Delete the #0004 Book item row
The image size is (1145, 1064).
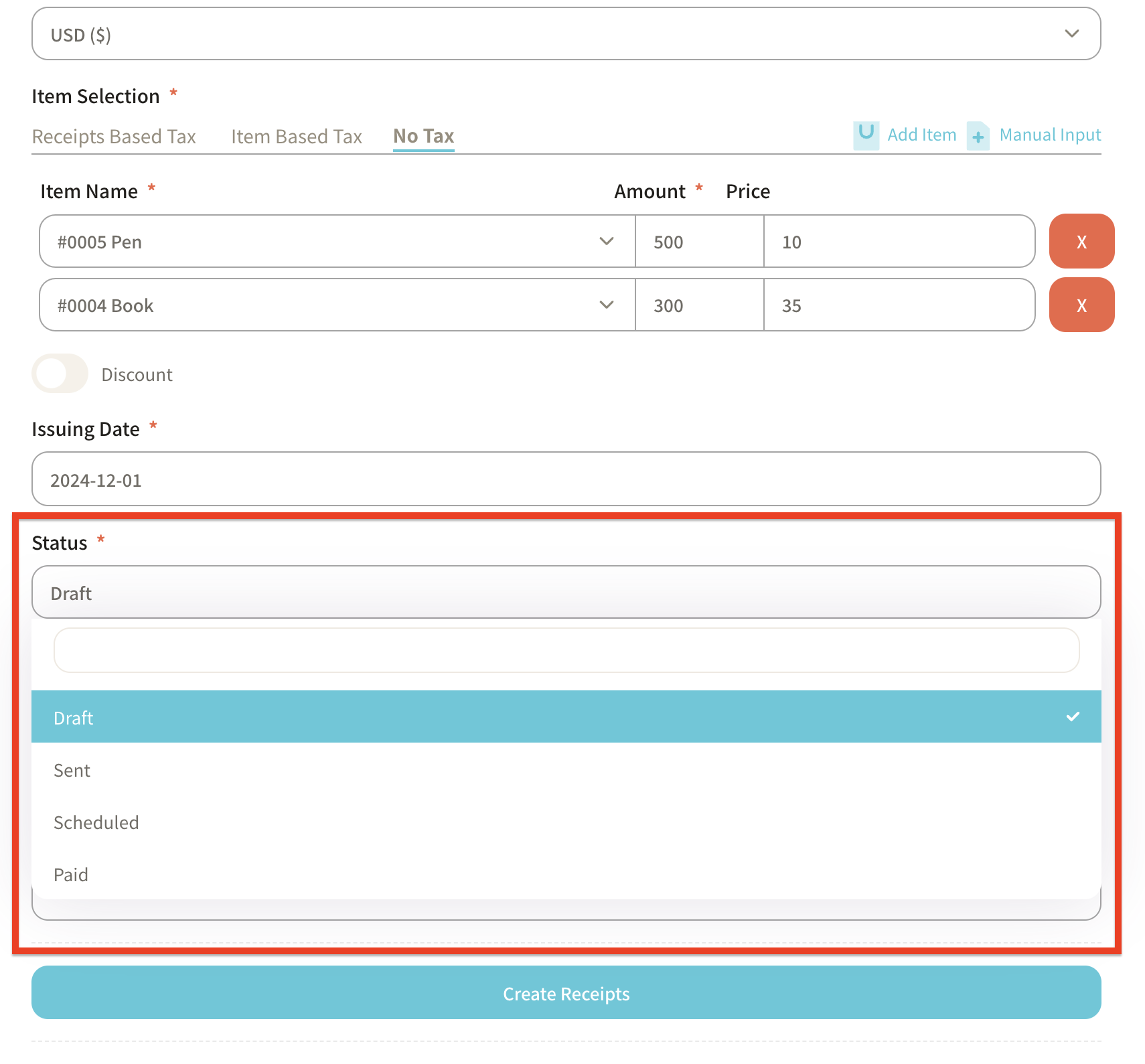(1081, 305)
